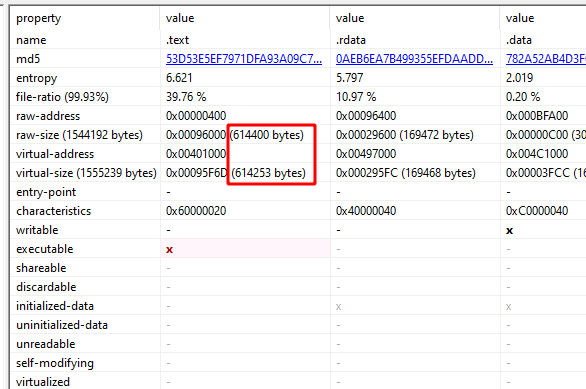This screenshot has height=389, width=586.
Task: Select the 'entropy' property label
Action: tap(37, 78)
